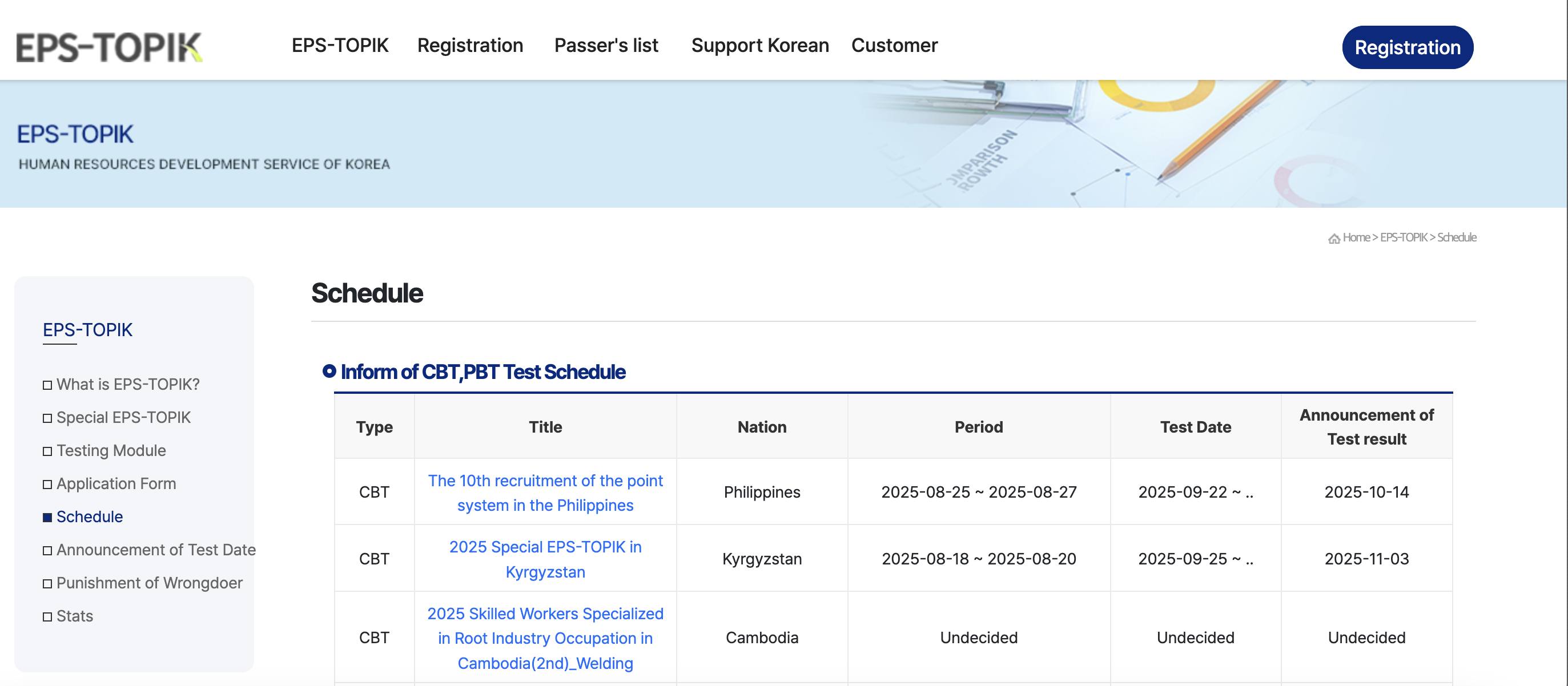Open Stats sidebar item
The image size is (1568, 686).
coord(74,616)
